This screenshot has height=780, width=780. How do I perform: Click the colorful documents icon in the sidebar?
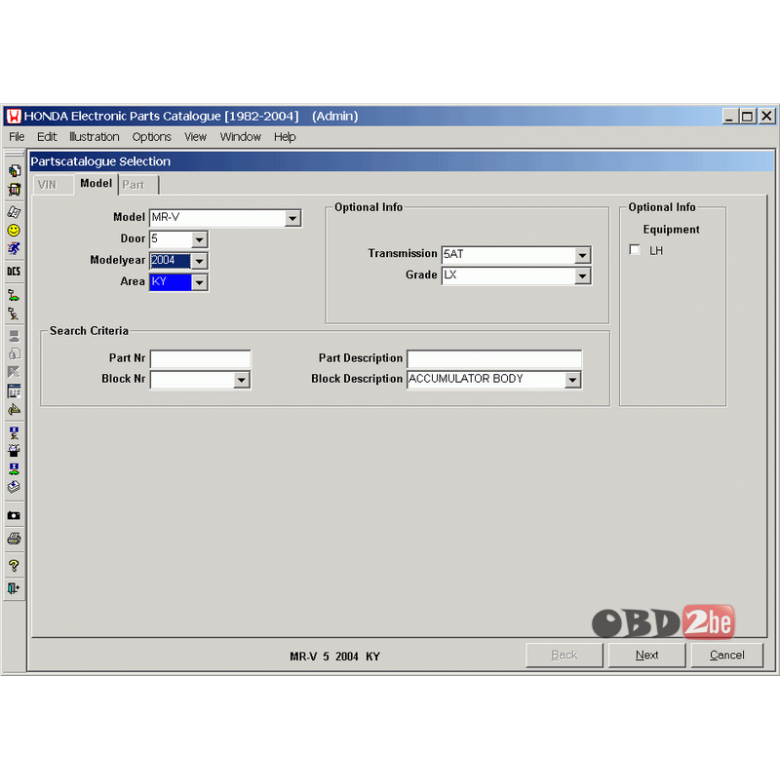coord(14,171)
